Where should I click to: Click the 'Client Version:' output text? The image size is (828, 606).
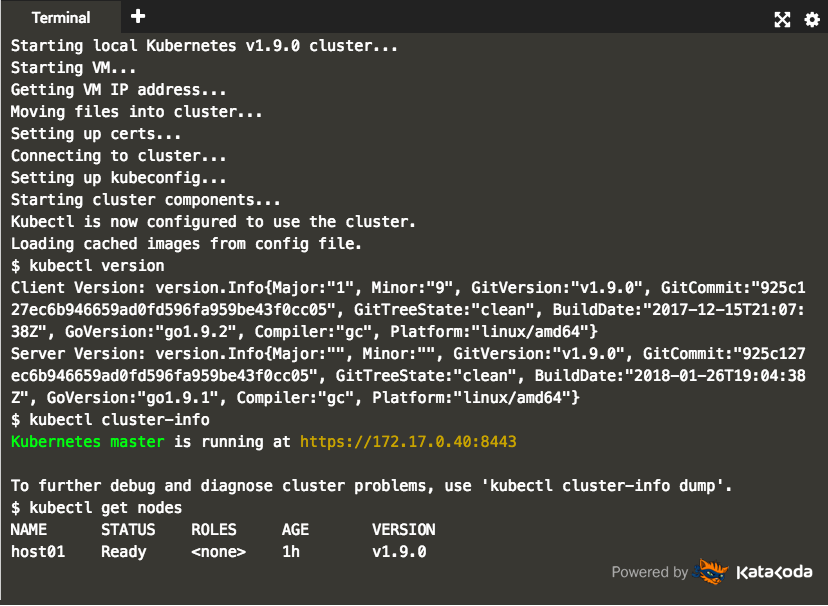point(78,288)
